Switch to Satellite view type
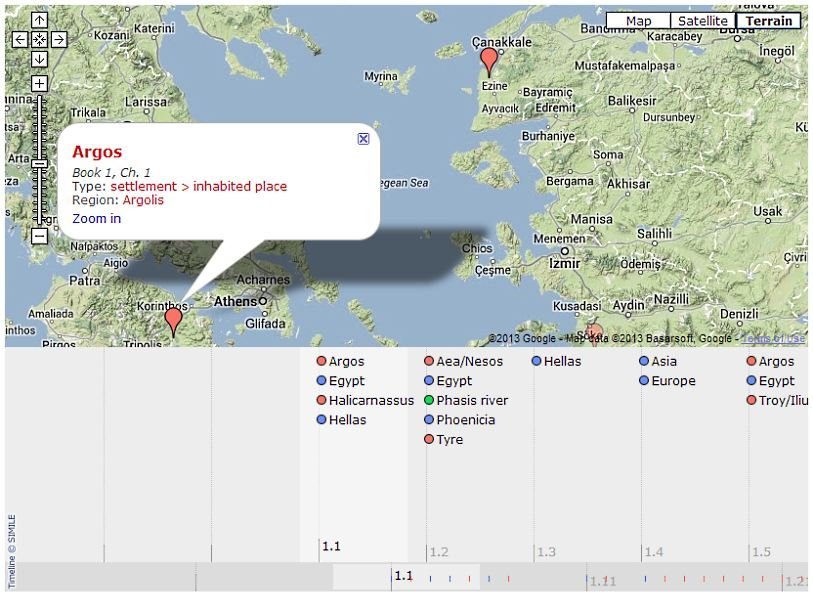This screenshot has width=813, height=610. click(702, 21)
